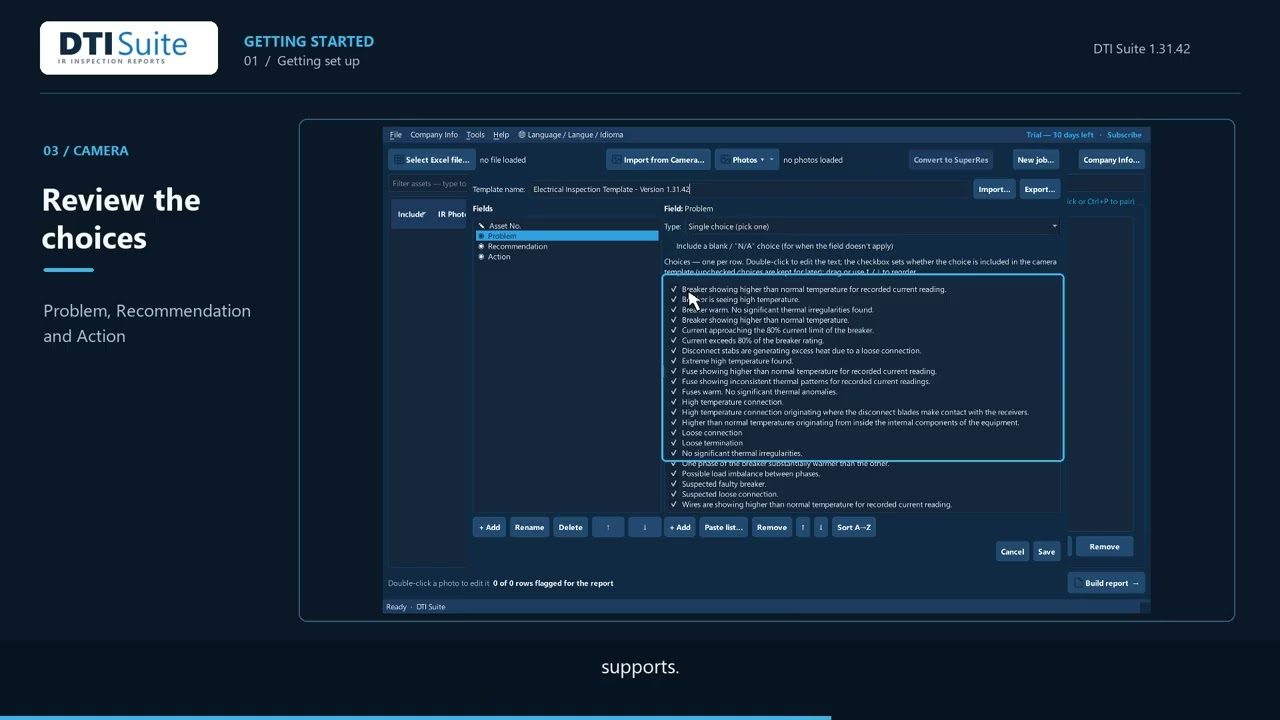Click the New job... button

(1035, 160)
